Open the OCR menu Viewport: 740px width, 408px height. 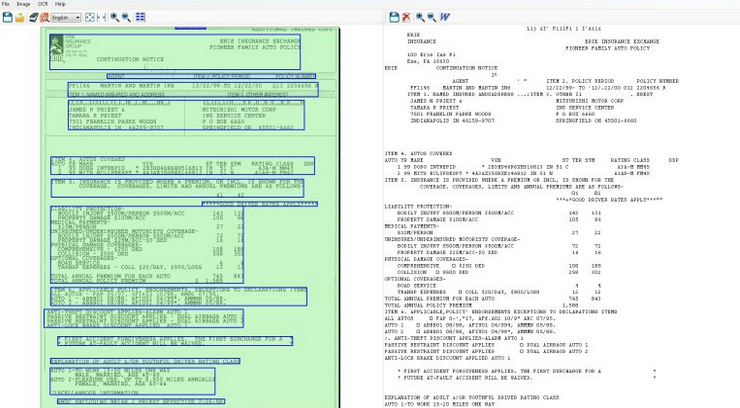[x=43, y=4]
